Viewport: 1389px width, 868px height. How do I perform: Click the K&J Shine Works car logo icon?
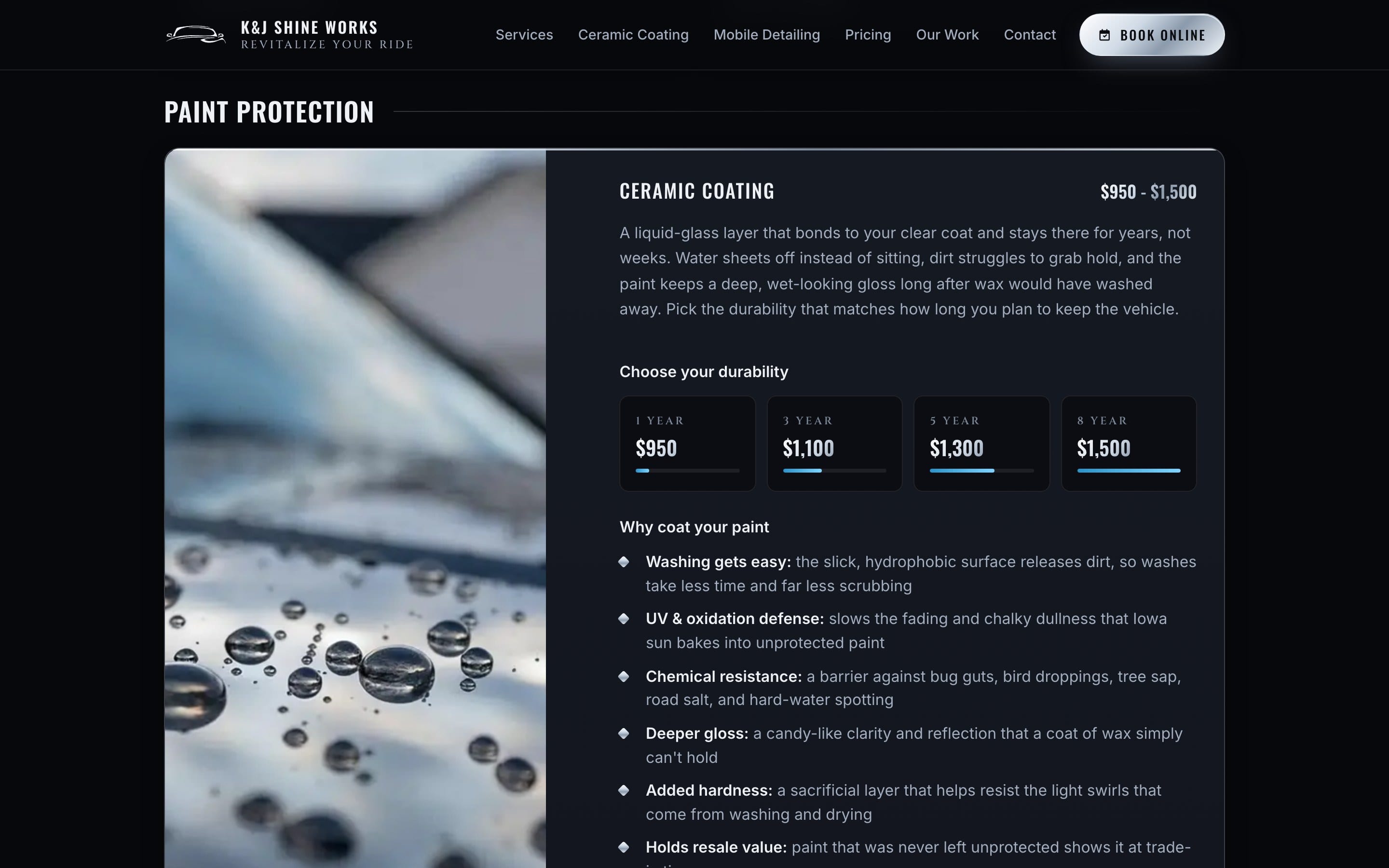(196, 34)
